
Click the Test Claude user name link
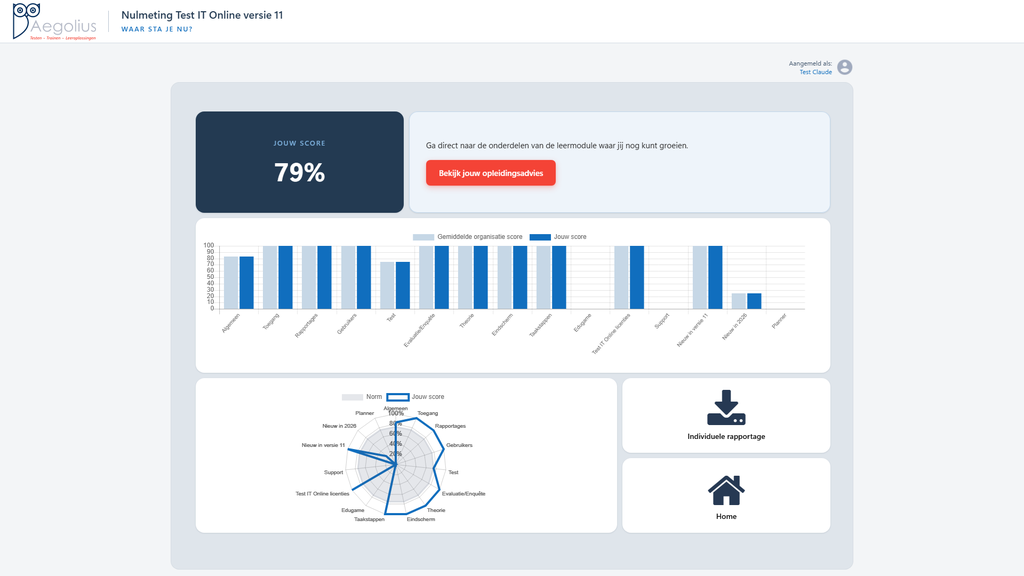(x=816, y=72)
